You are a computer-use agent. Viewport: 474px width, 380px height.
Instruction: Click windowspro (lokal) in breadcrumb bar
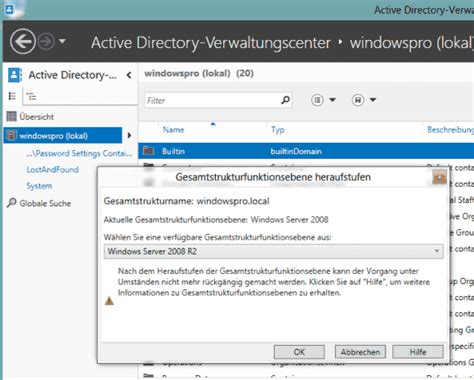(x=412, y=43)
